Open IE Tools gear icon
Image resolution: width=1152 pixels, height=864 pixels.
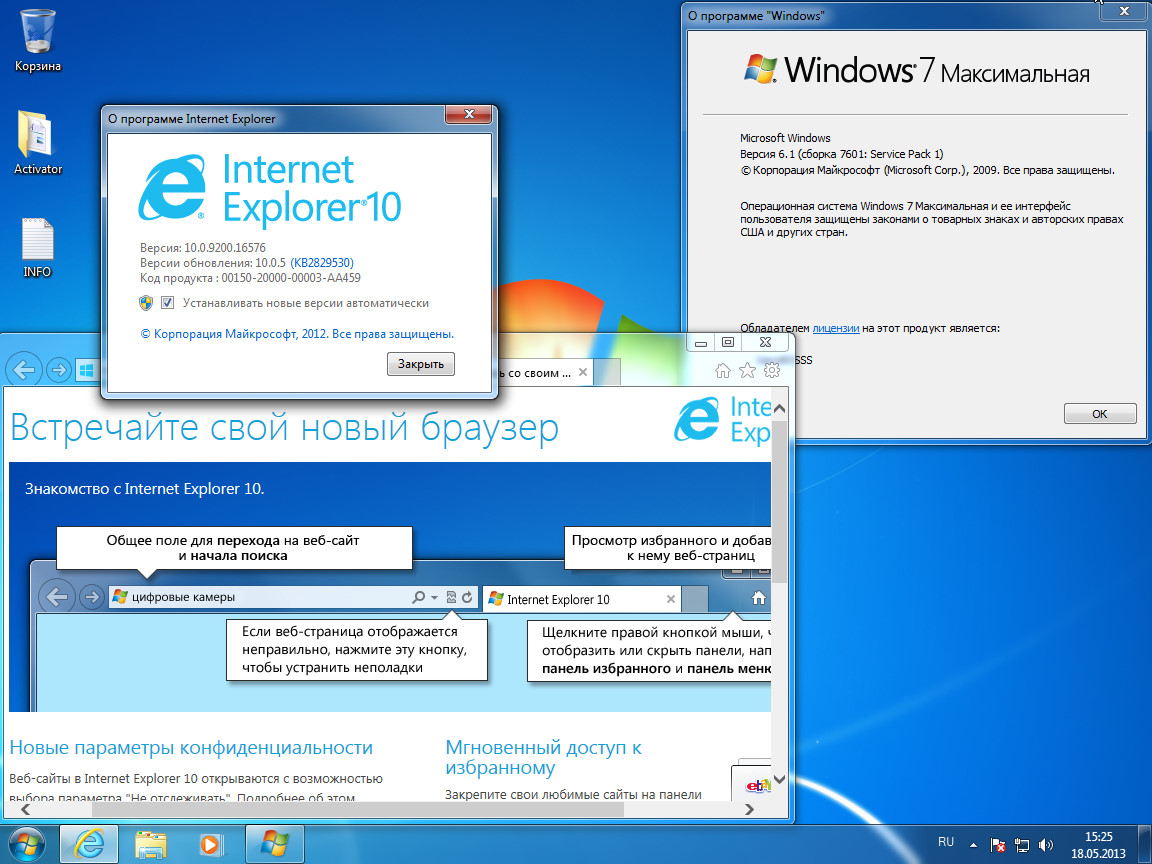point(771,370)
